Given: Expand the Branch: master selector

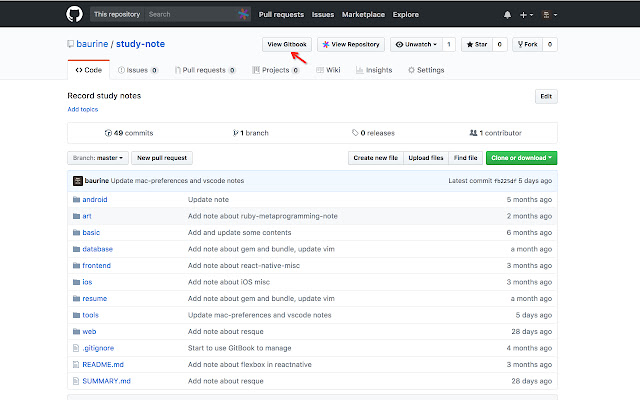Looking at the screenshot, I should click(x=97, y=158).
